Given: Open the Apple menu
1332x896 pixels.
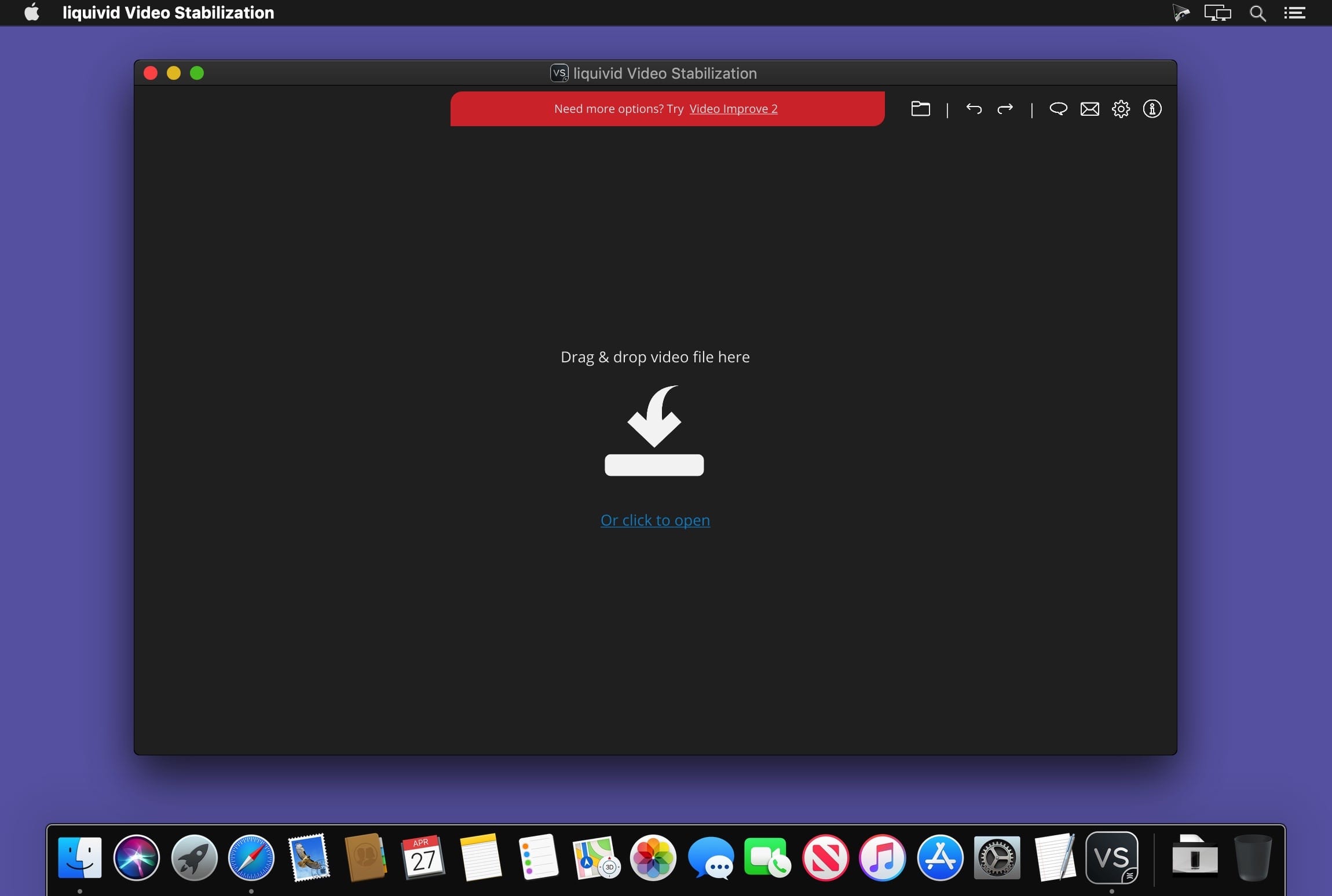Looking at the screenshot, I should 32,12.
